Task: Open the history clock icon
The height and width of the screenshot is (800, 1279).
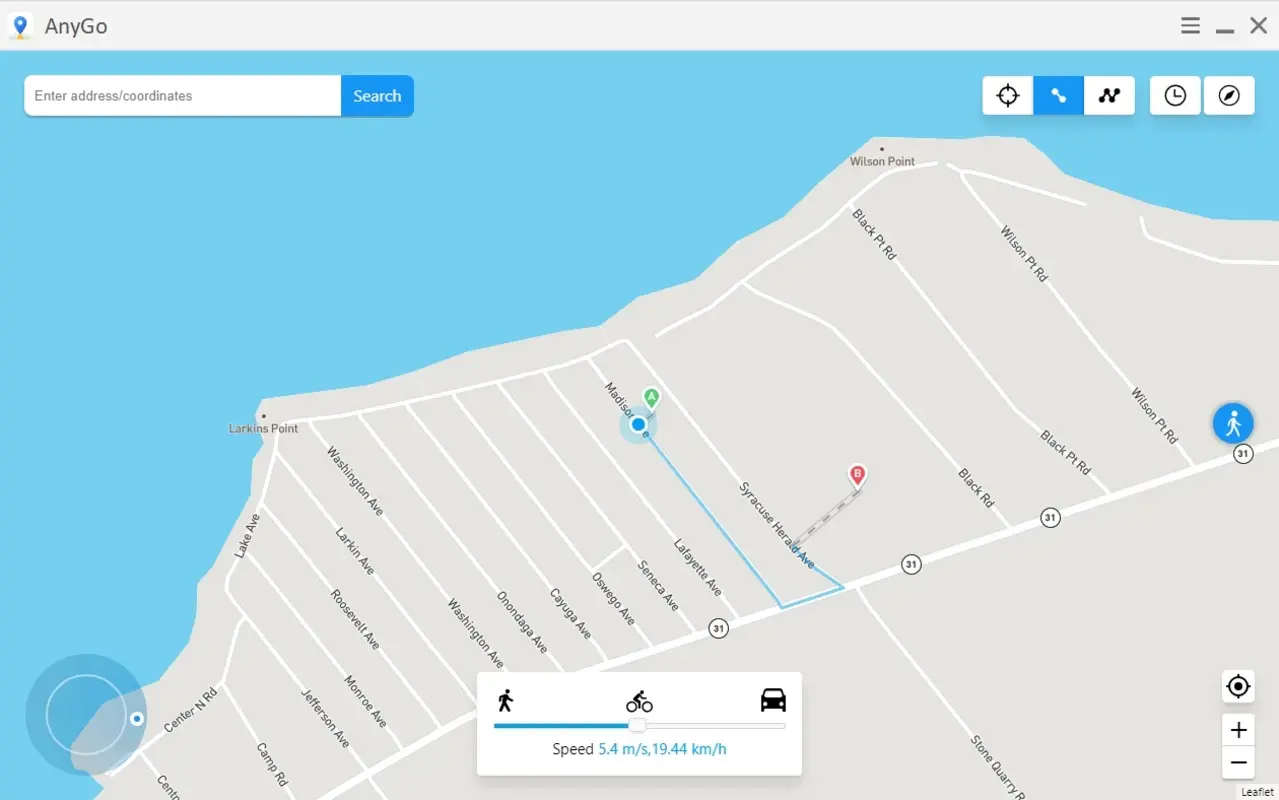Action: tap(1175, 95)
